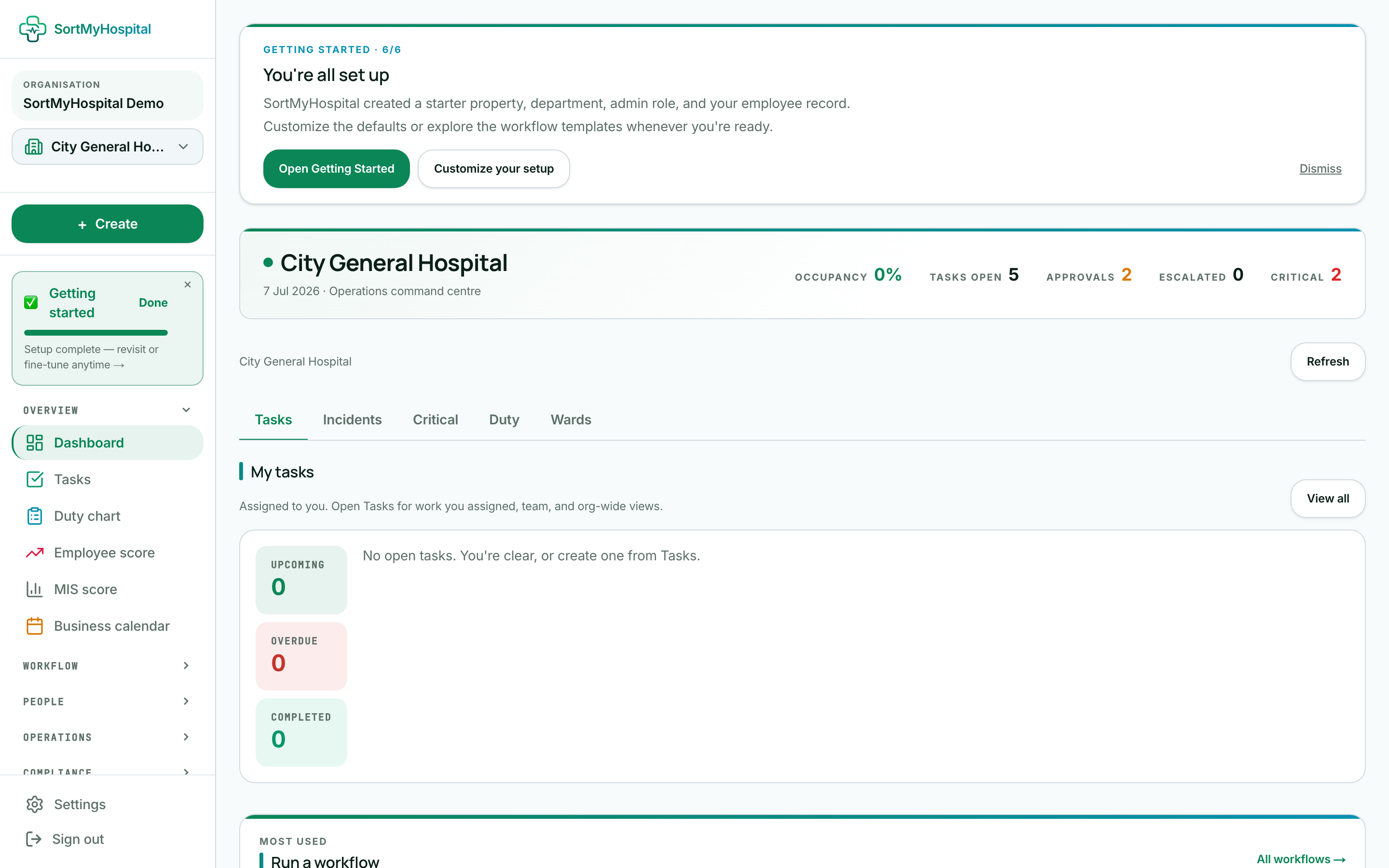Click the OVERDUE 0 task card
The width and height of the screenshot is (1389, 868).
(301, 656)
